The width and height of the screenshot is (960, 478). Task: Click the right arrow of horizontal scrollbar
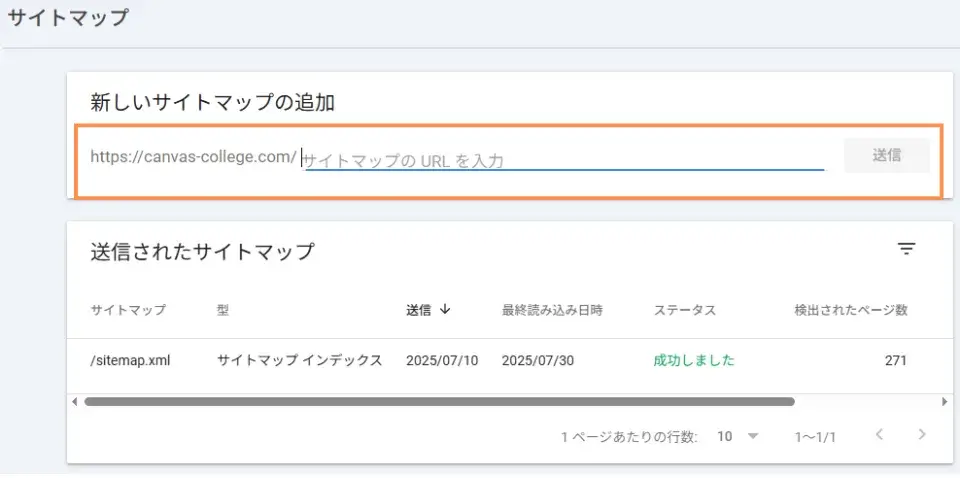click(944, 402)
